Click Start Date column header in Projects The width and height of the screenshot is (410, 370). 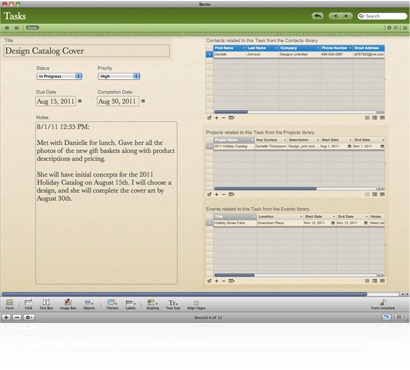[x=336, y=140]
